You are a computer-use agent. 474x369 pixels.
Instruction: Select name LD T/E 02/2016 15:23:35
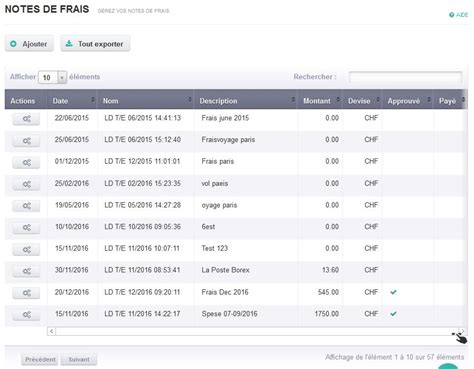coord(142,183)
